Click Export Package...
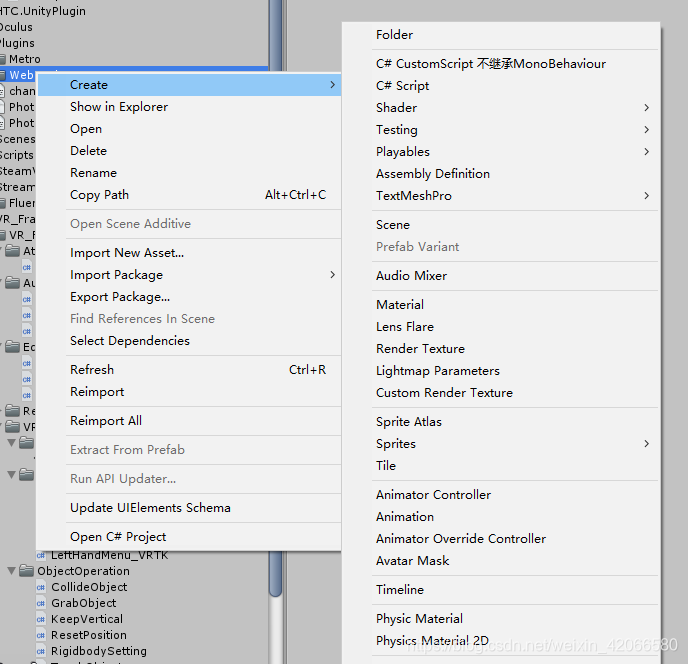This screenshot has width=688, height=664. click(x=190, y=297)
